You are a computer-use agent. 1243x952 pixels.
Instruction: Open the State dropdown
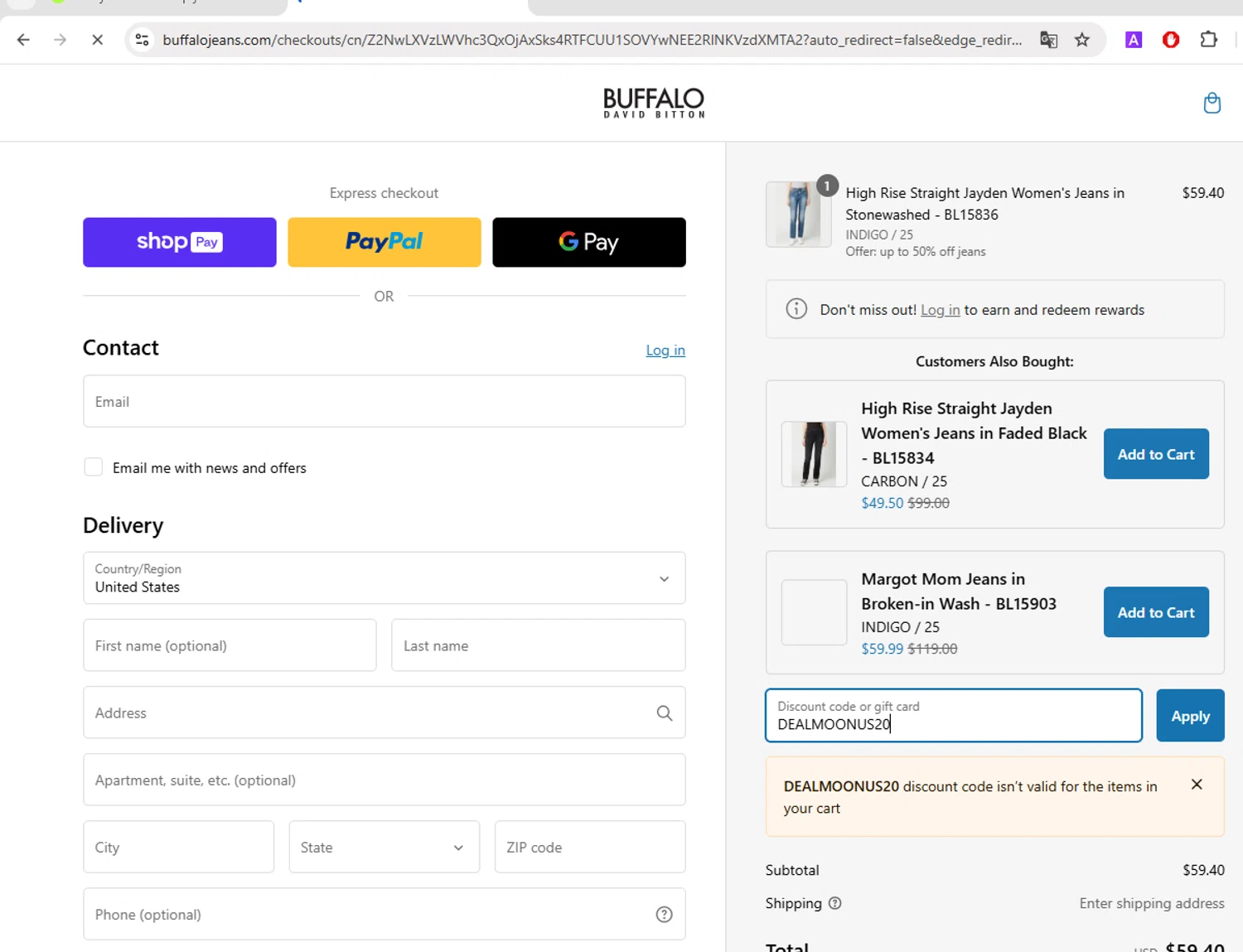tap(385, 847)
